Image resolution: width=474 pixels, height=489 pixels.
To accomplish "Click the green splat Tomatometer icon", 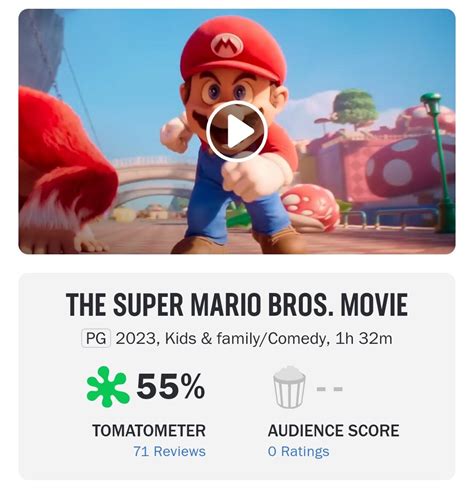I will point(108,387).
